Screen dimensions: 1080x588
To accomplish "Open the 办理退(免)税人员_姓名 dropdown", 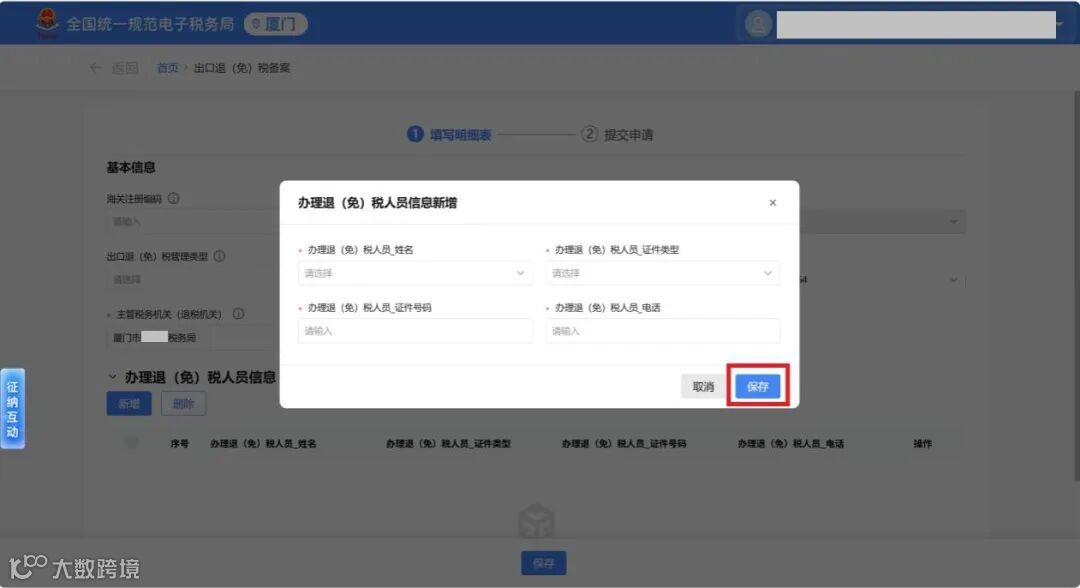I will click(415, 273).
